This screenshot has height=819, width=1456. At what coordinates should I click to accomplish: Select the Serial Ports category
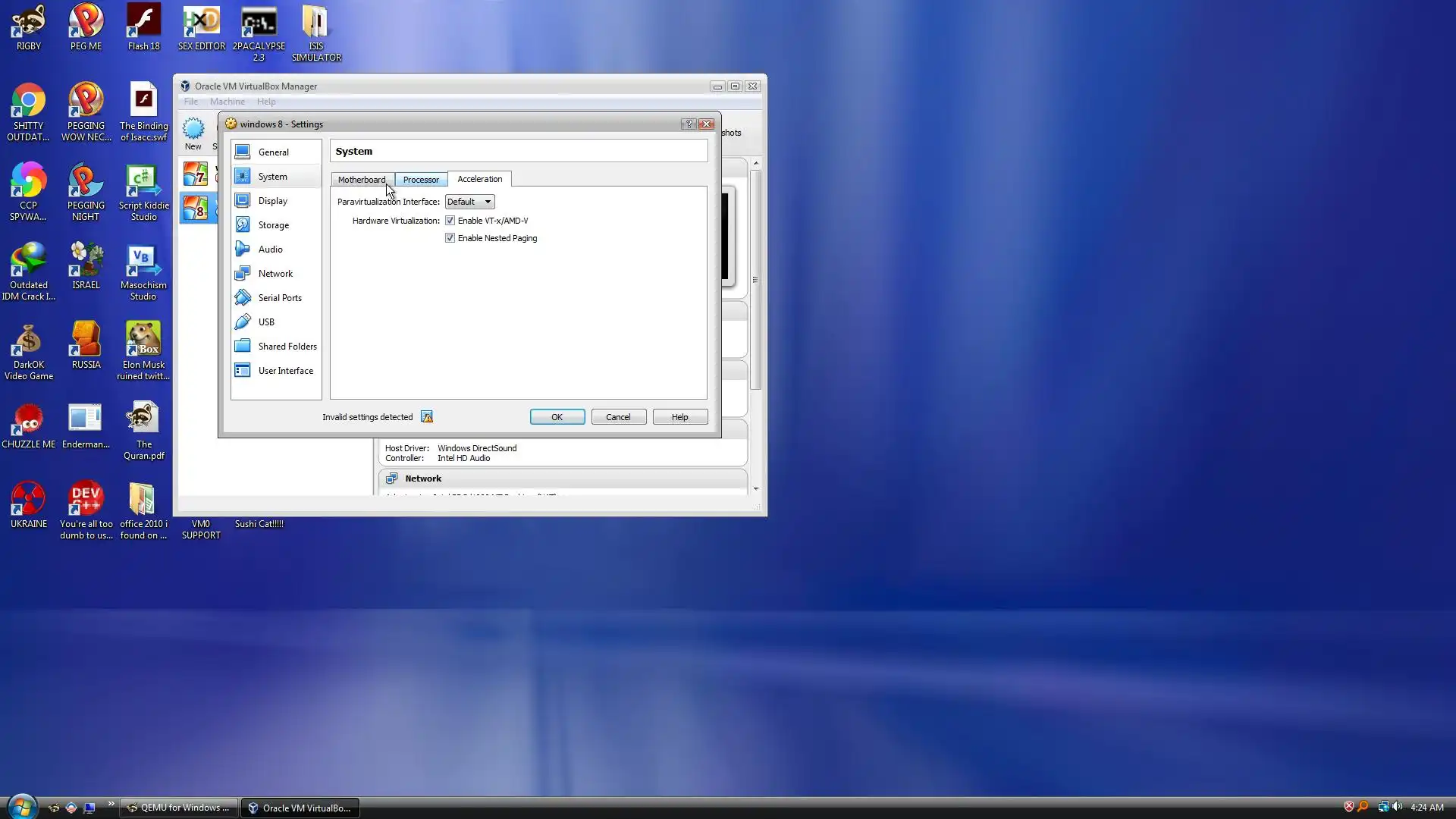point(279,298)
